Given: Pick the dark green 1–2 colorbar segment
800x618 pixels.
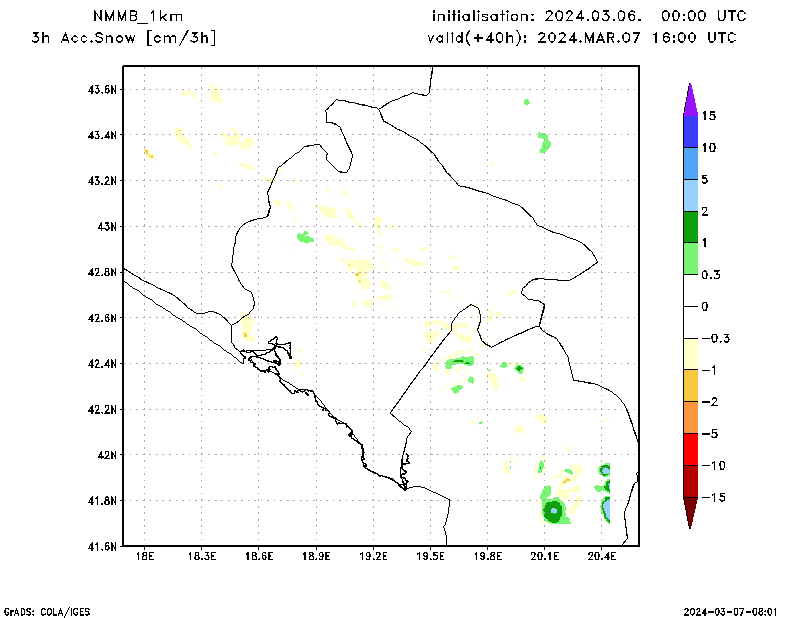Looking at the screenshot, I should pyautogui.click(x=690, y=227).
